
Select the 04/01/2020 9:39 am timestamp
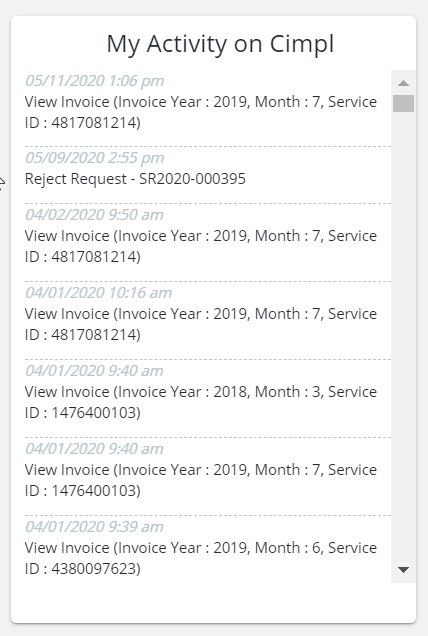click(x=94, y=526)
